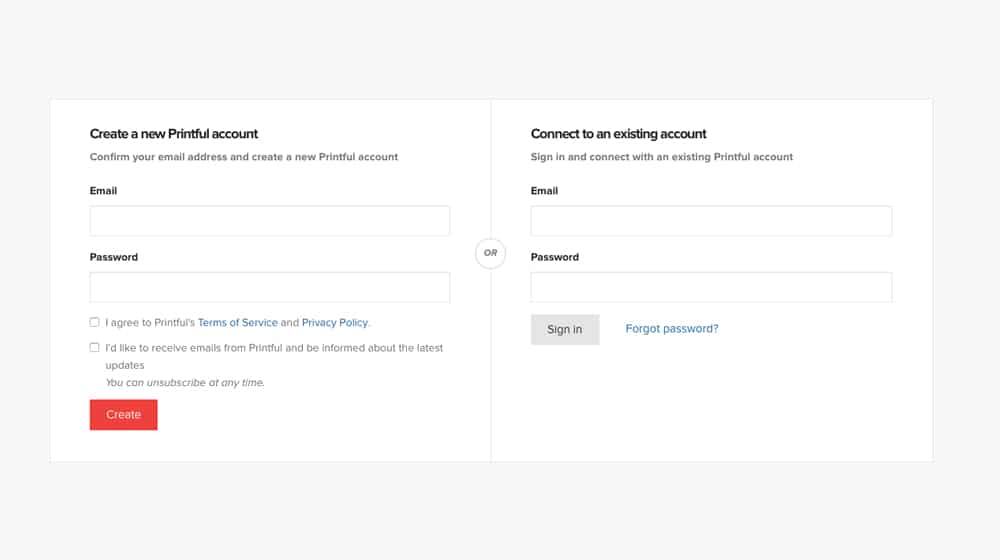Screen dimensions: 1000x560
Task: Click the Sign in button
Action: [x=565, y=329]
